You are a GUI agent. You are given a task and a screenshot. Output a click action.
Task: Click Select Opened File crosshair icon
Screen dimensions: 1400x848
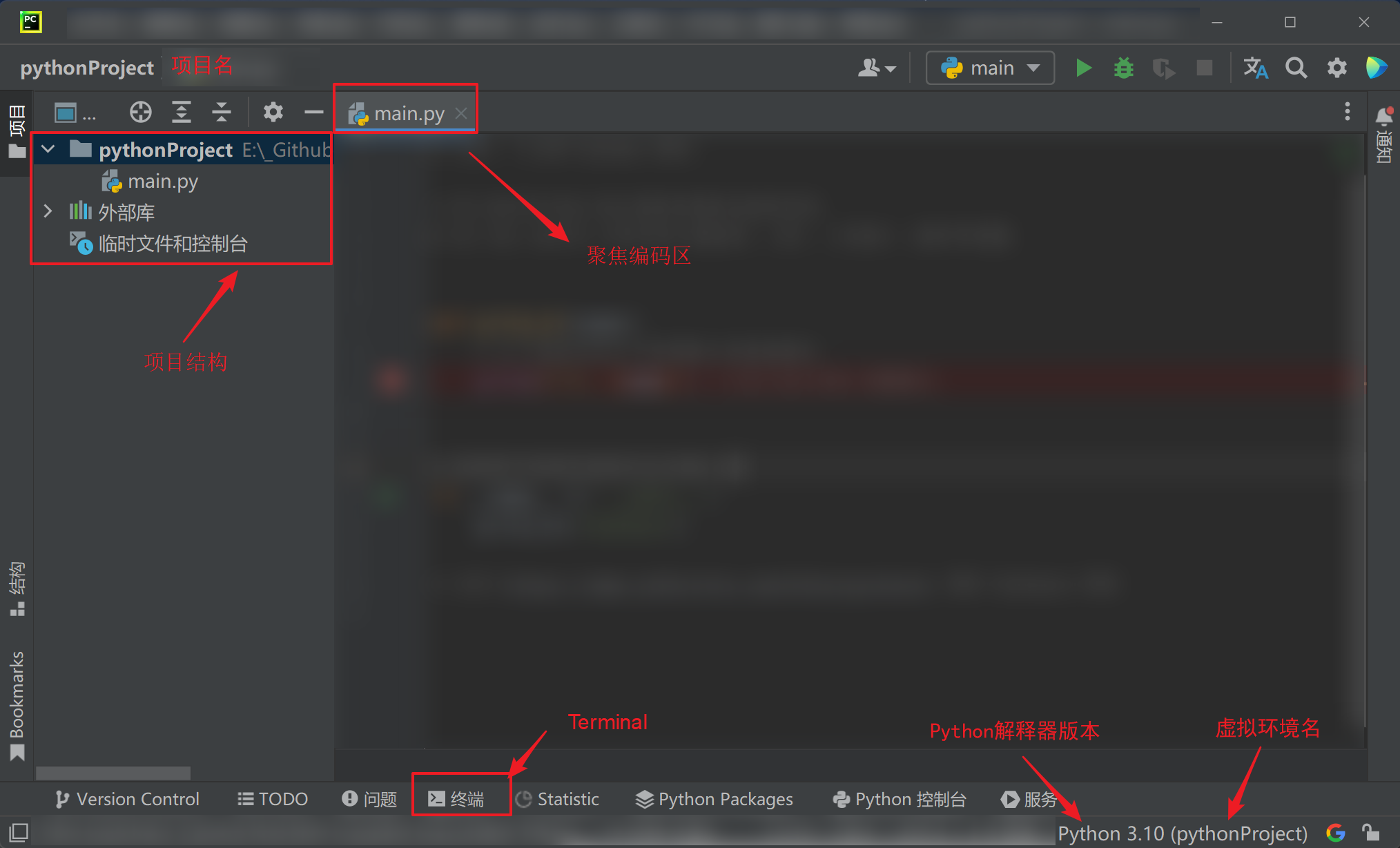tap(140, 112)
